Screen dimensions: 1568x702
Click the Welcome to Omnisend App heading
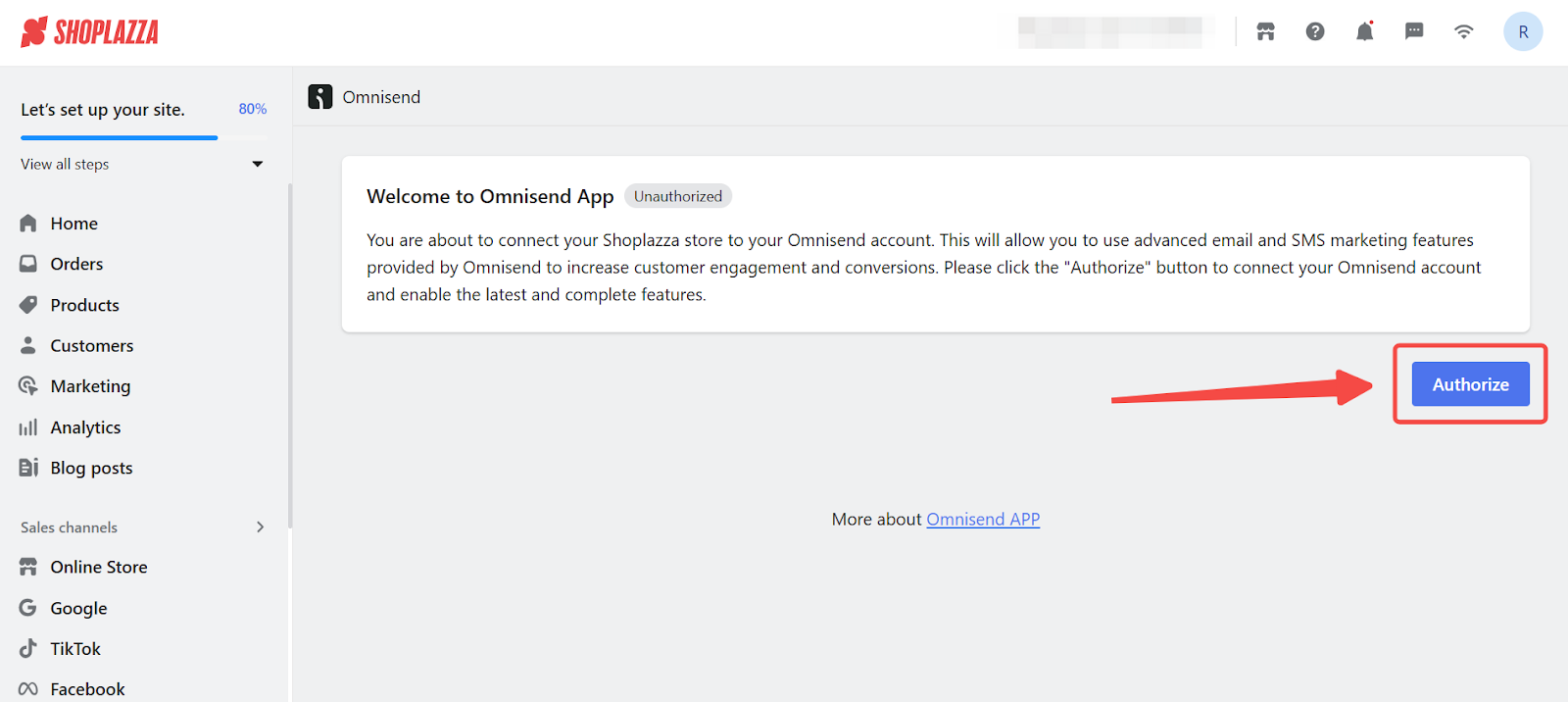click(490, 196)
